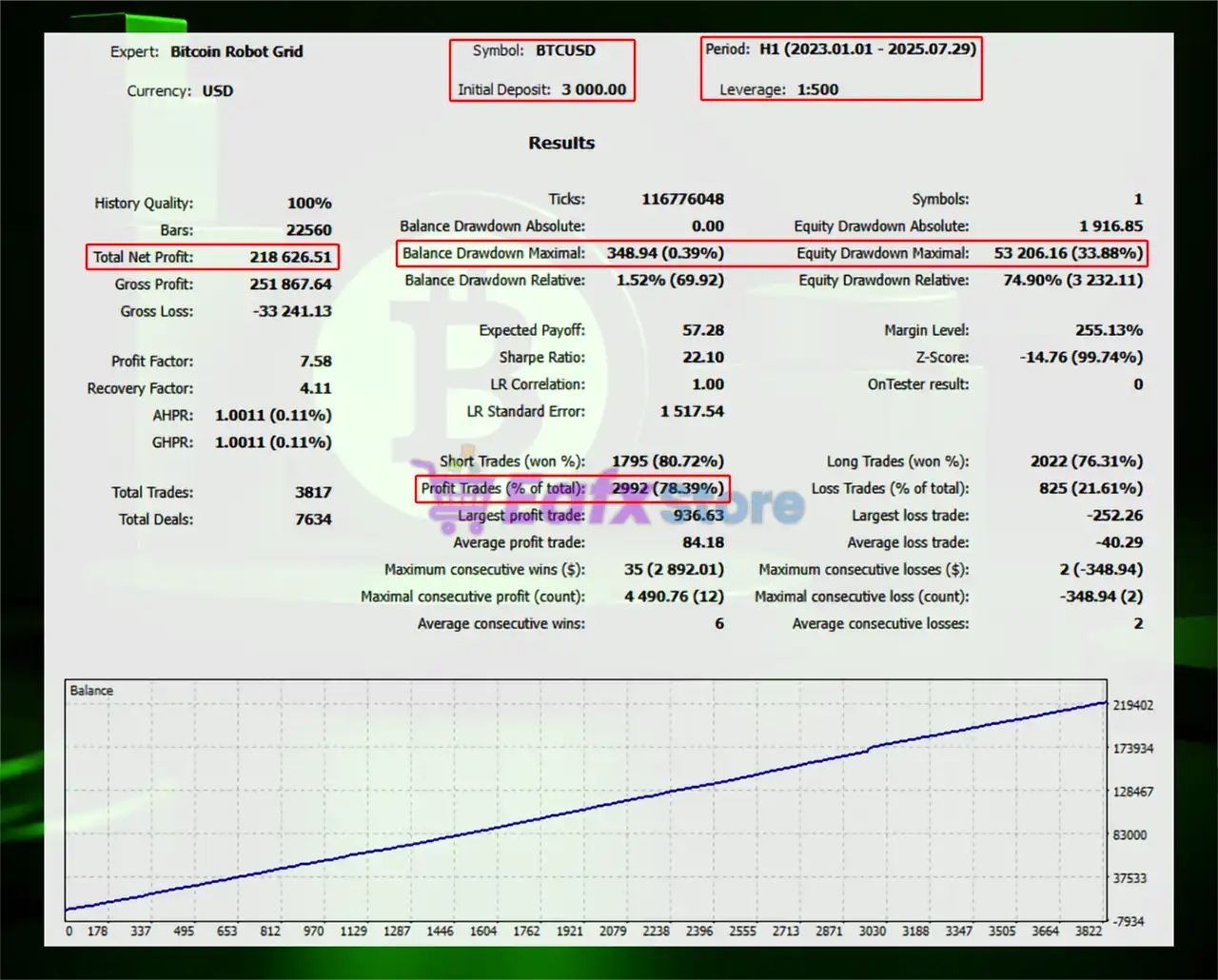This screenshot has height=980, width=1218.
Task: Click the Balance Drawdown Maximal value
Action: (x=664, y=253)
